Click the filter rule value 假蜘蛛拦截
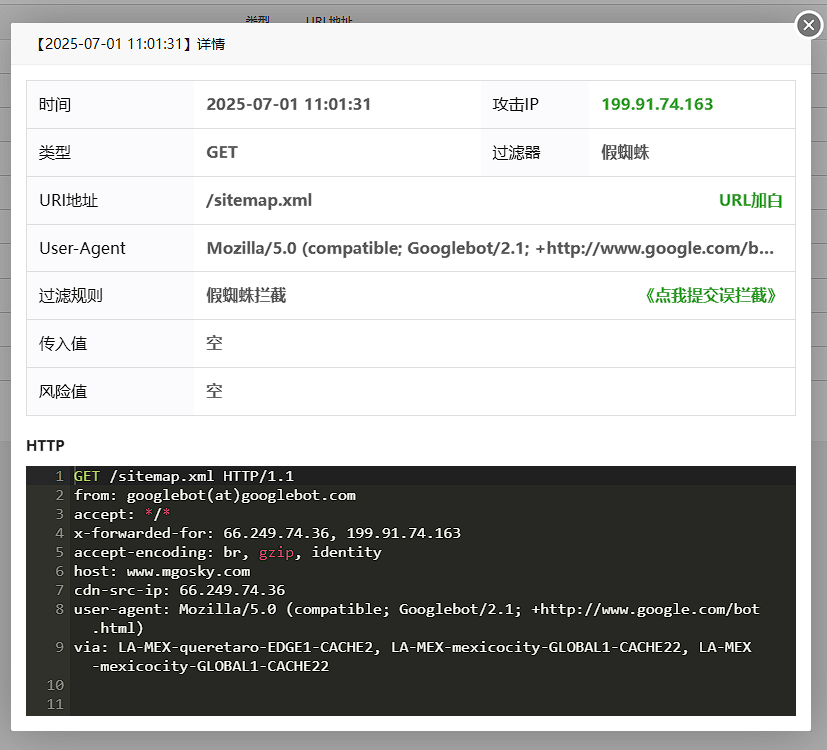 (x=246, y=295)
